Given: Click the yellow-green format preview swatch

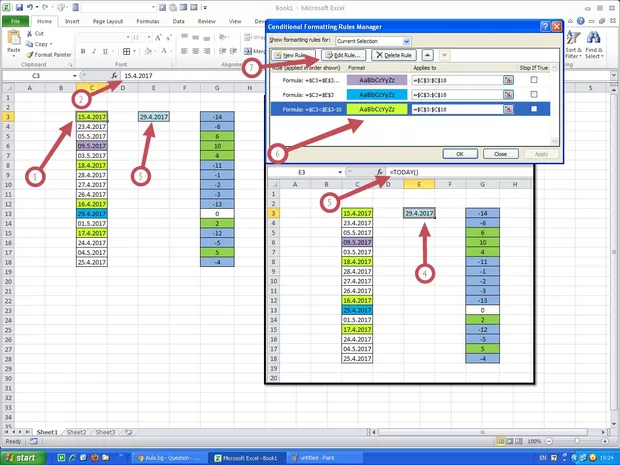Looking at the screenshot, I should coord(377,110).
